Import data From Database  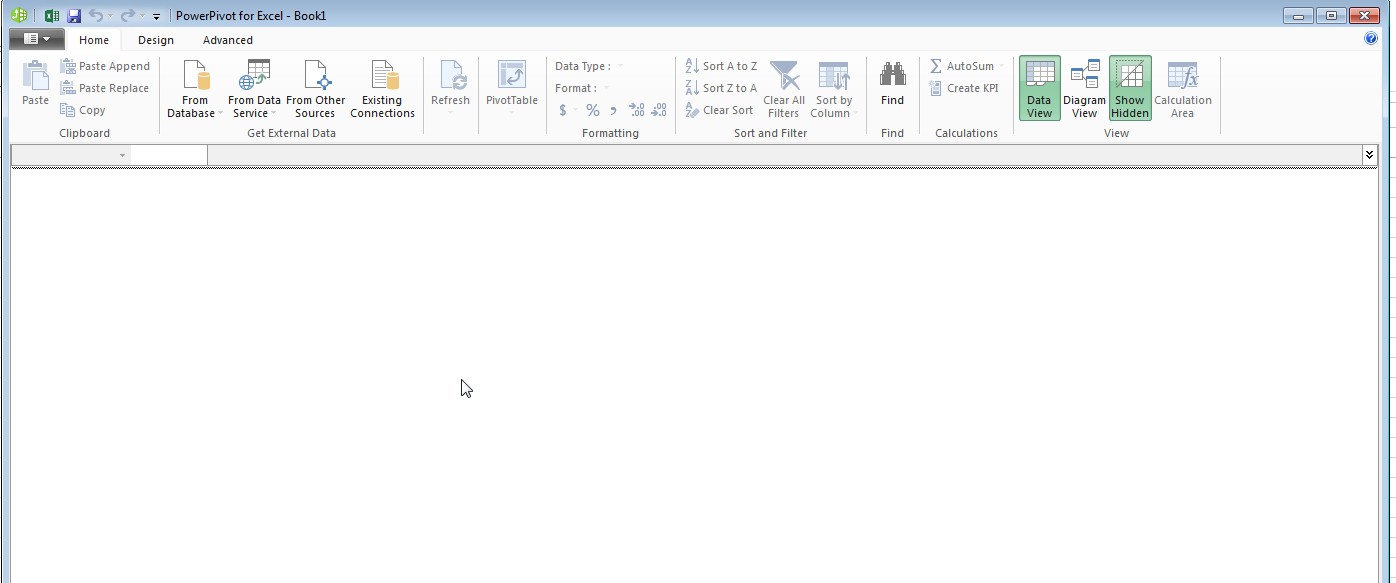click(195, 89)
